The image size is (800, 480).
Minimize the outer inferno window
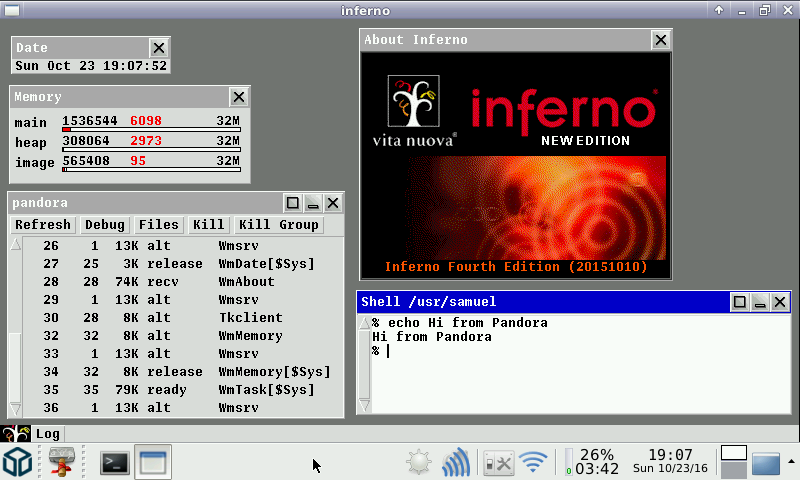pyautogui.click(x=742, y=10)
